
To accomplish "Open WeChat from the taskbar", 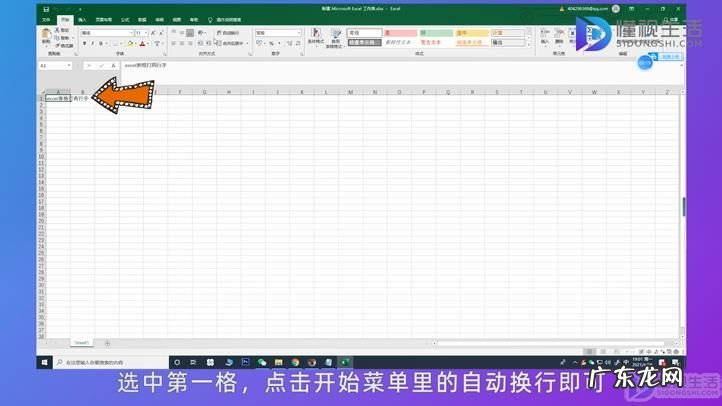I will pos(262,362).
